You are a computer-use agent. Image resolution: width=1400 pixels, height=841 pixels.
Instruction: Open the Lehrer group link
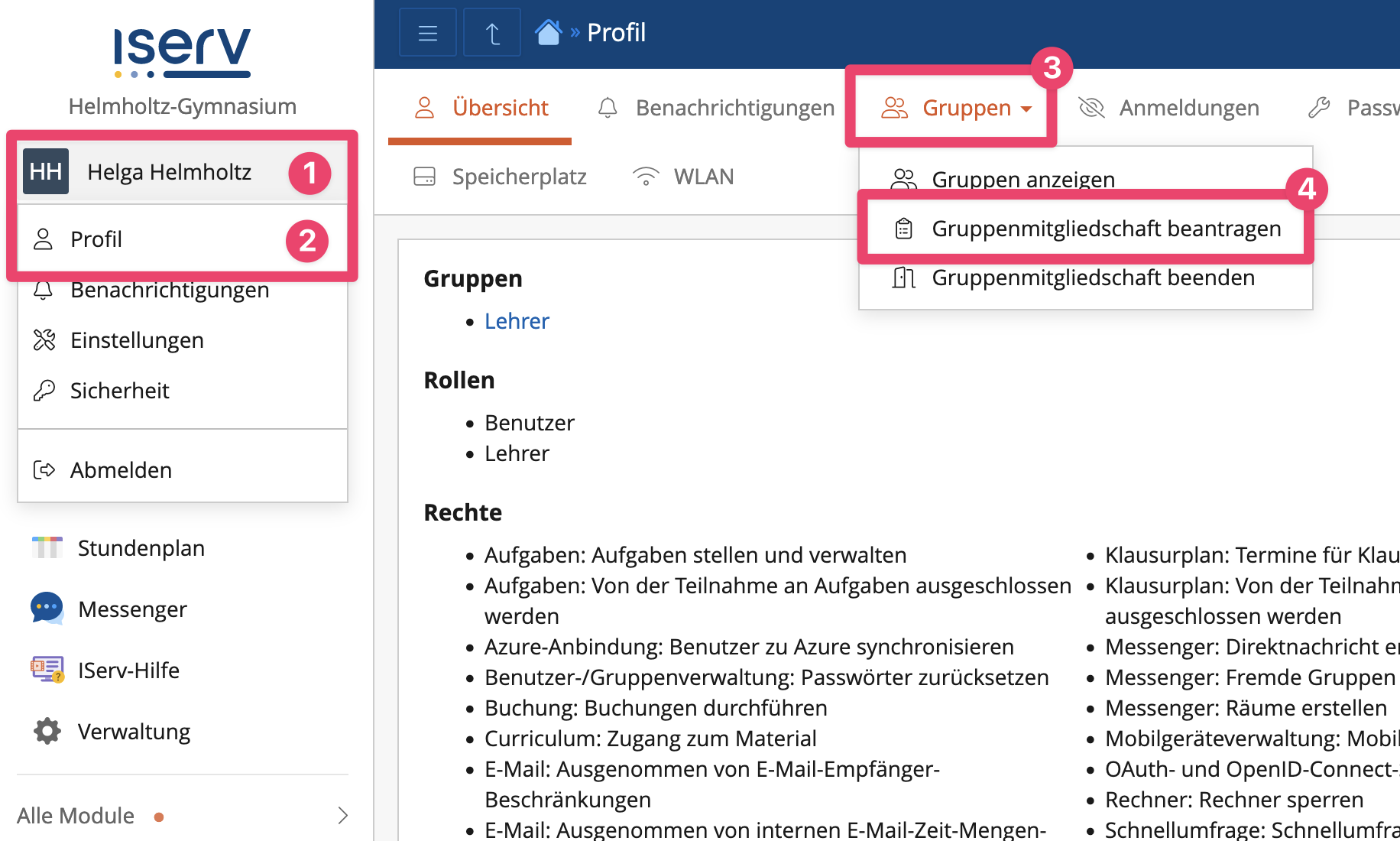point(517,321)
